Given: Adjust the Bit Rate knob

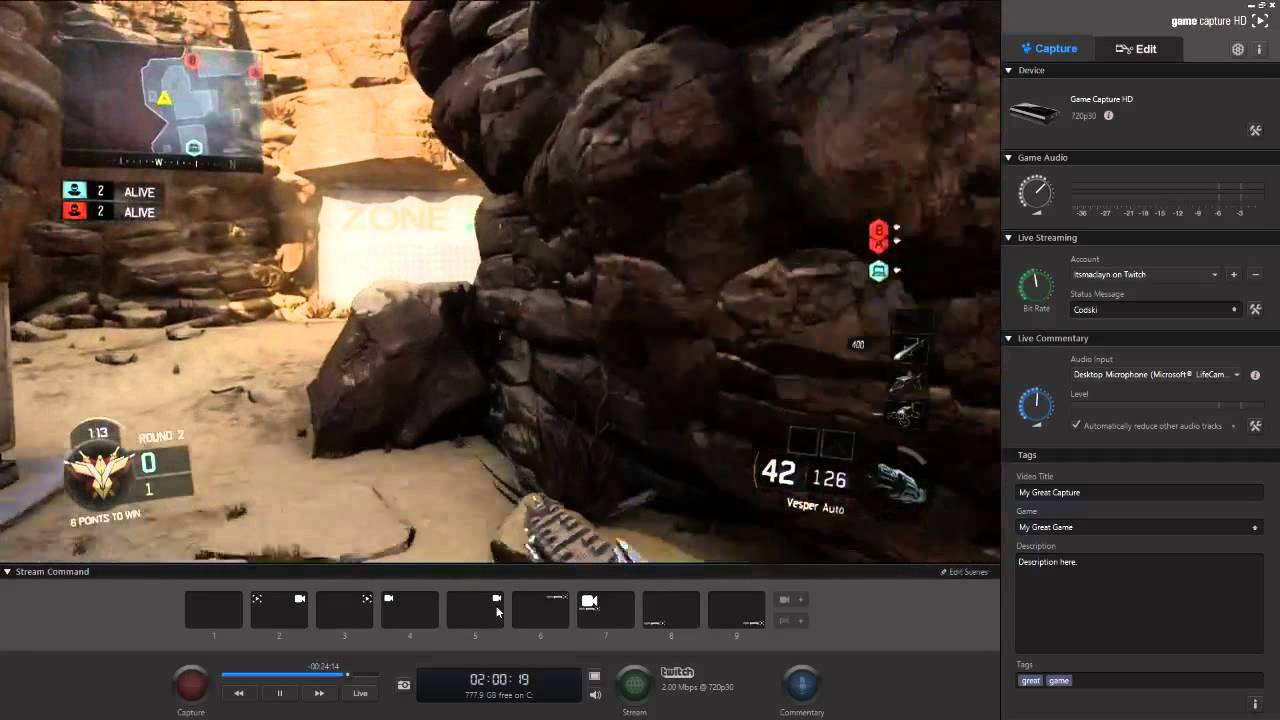Looking at the screenshot, I should 1036,286.
